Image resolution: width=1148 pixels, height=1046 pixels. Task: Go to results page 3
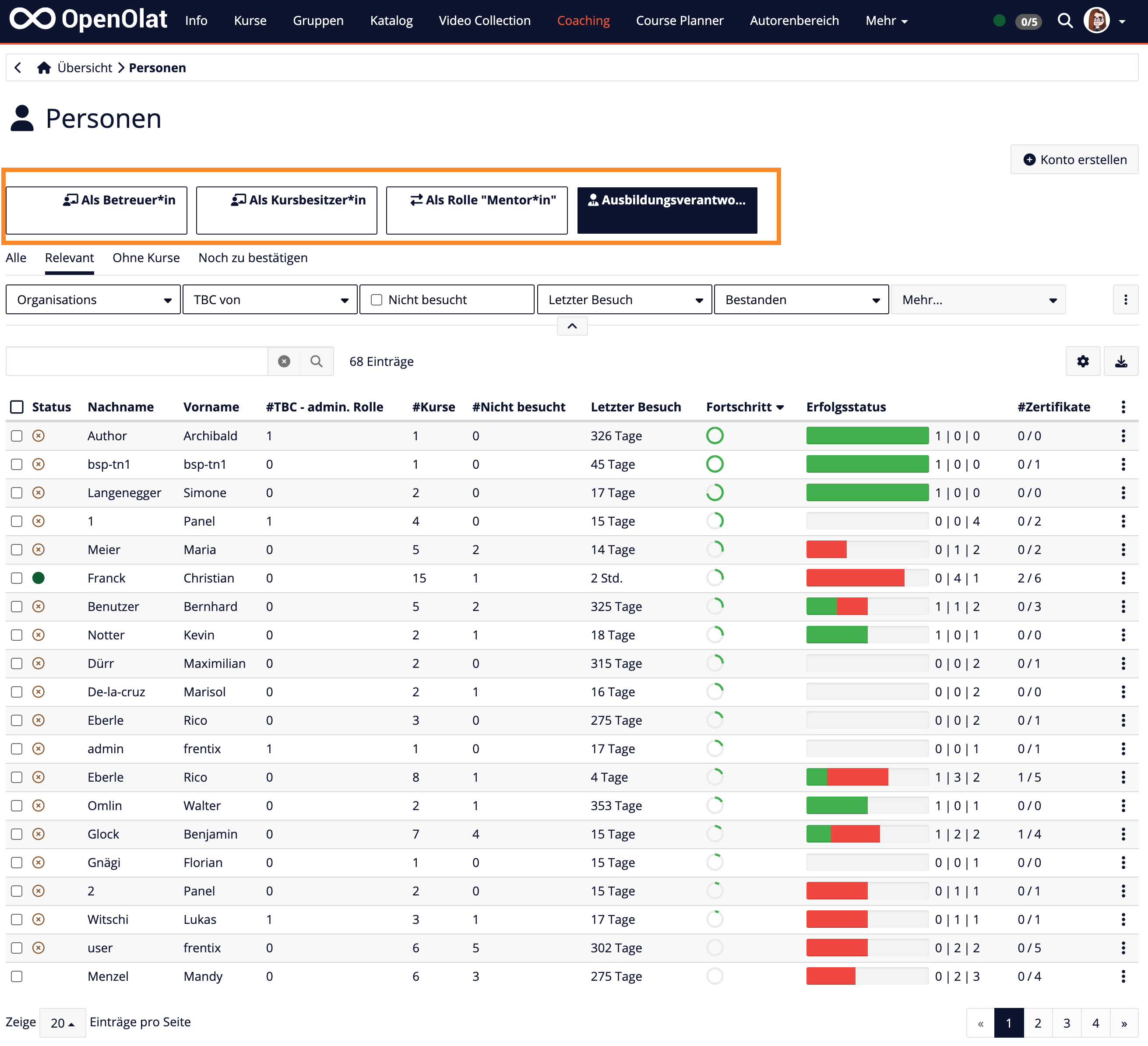pos(1067,1023)
